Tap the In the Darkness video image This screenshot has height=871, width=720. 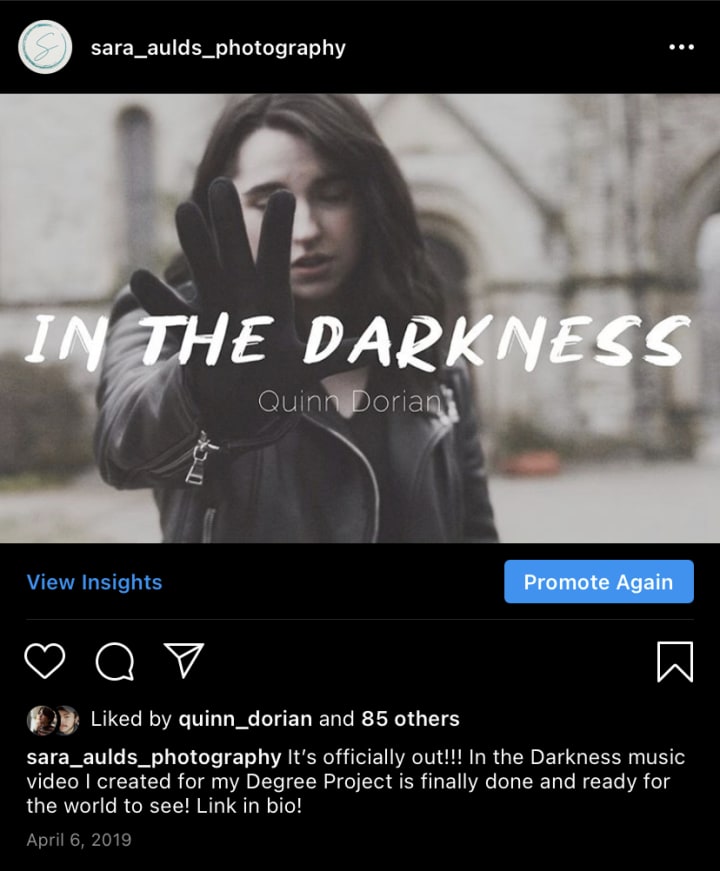point(360,318)
